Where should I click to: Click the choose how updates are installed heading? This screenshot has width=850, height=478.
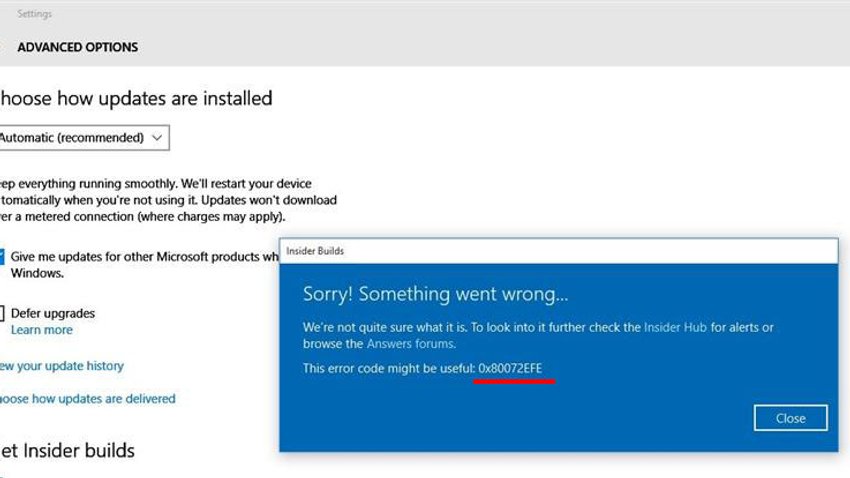[136, 99]
